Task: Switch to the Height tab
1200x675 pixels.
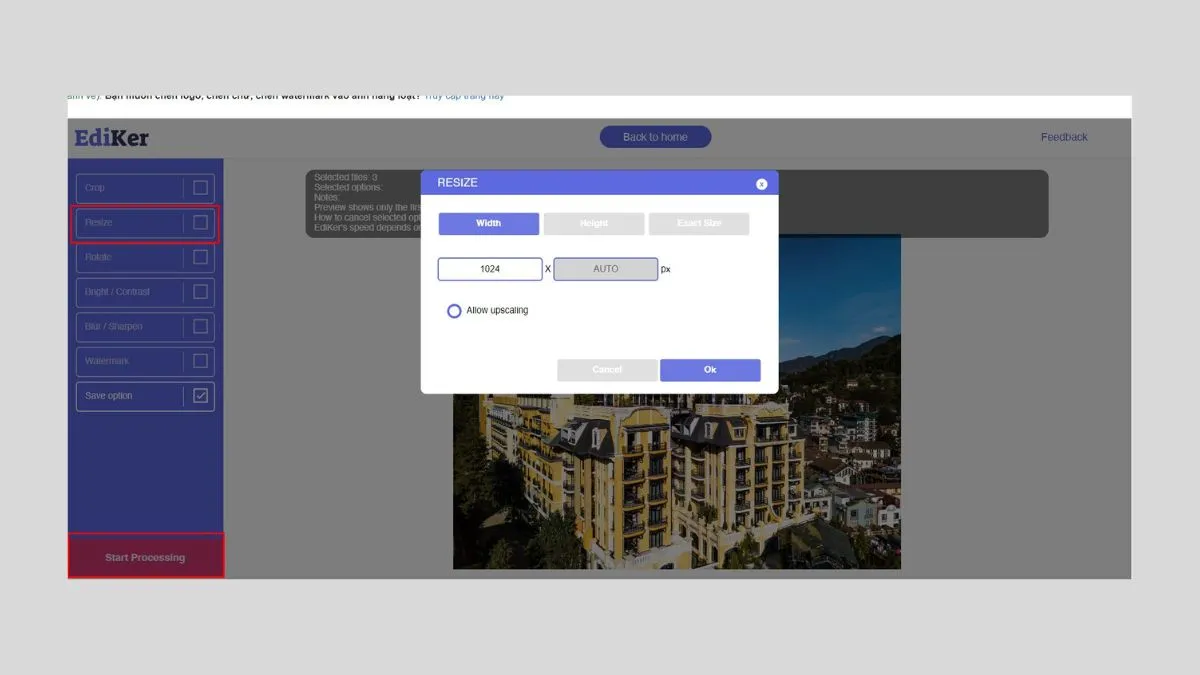Action: point(594,223)
